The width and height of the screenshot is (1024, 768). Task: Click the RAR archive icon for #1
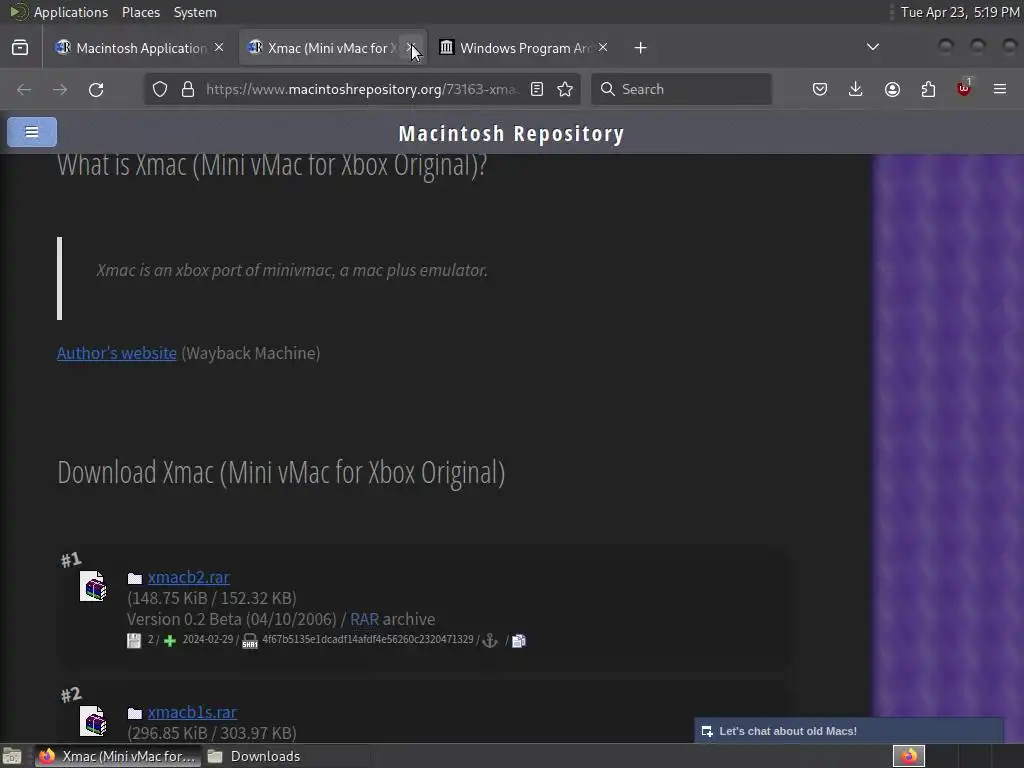[x=93, y=586]
